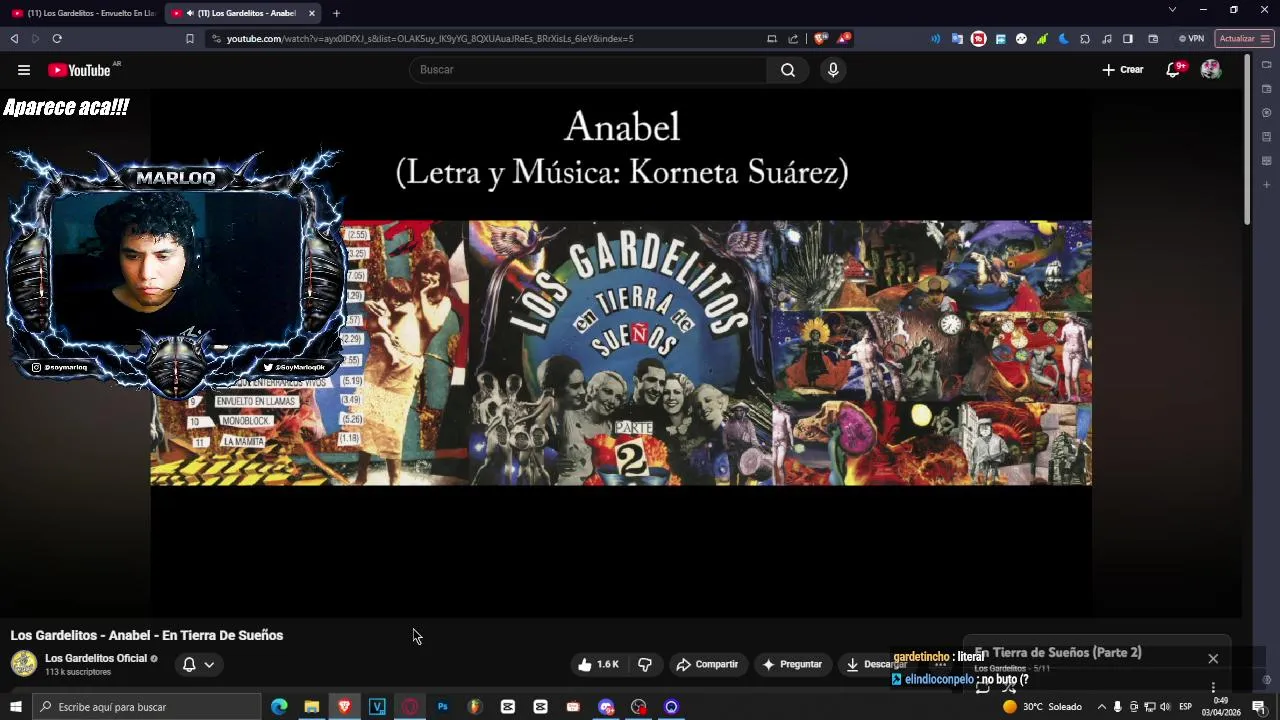
Task: Open Brave browser from taskbar
Action: 345,707
